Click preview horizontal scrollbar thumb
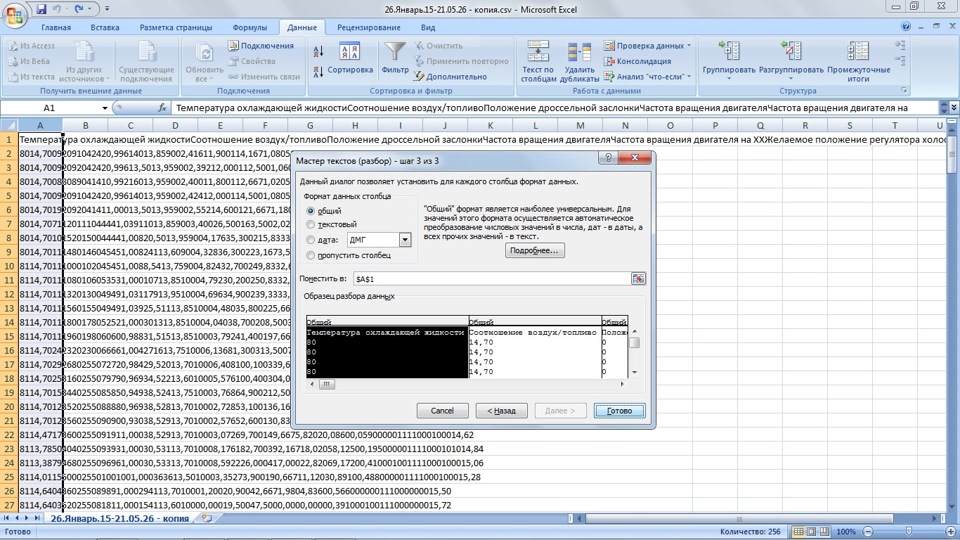This screenshot has width=960, height=540. pyautogui.click(x=326, y=384)
